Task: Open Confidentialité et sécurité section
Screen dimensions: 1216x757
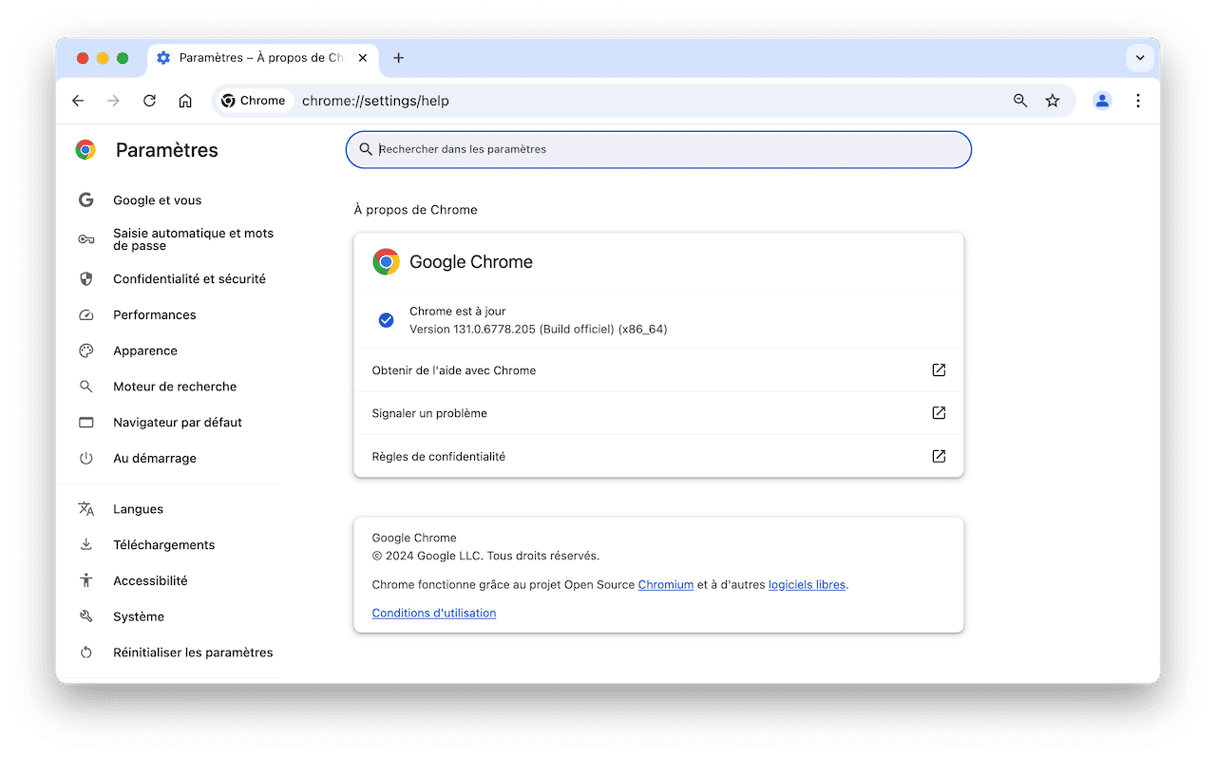Action: [x=189, y=279]
